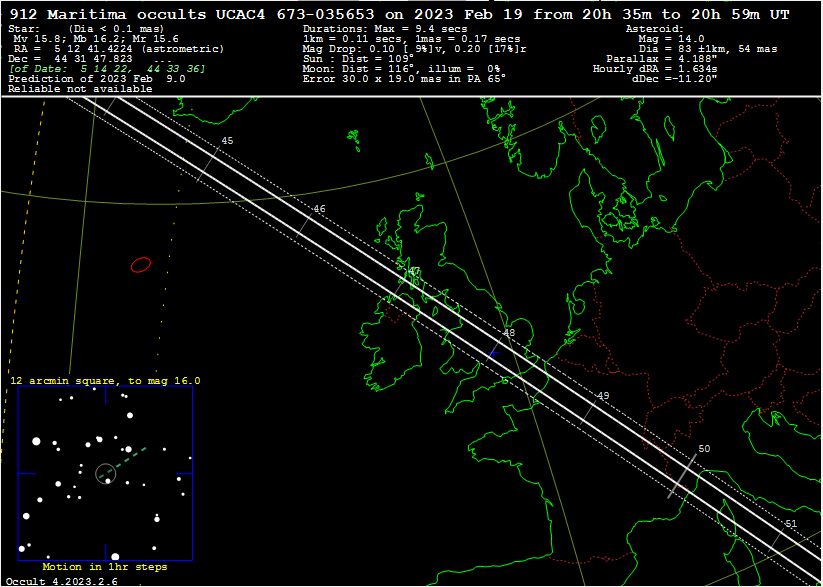
Task: Click the red error ellipse
Action: tap(141, 265)
